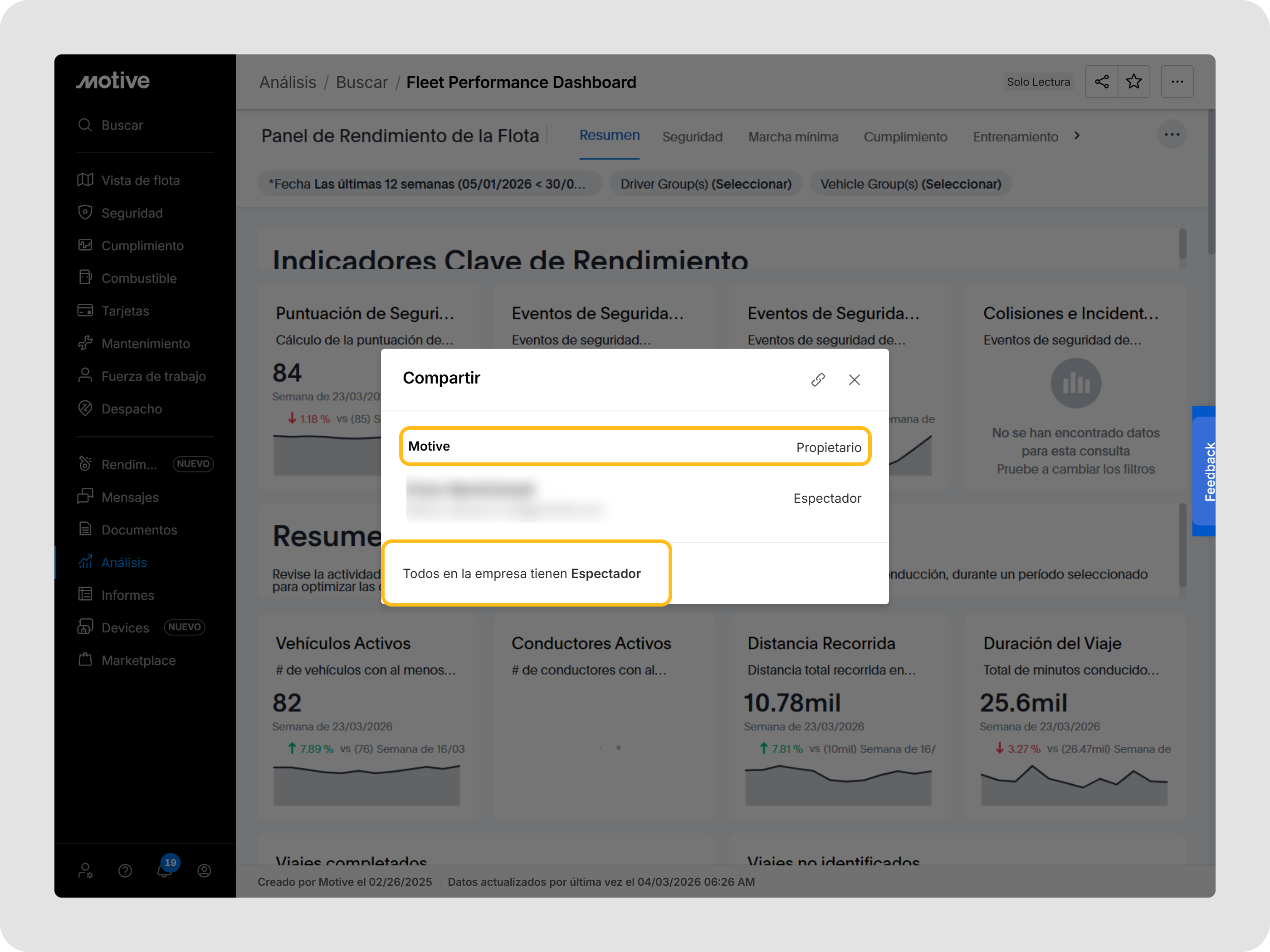Click the share icon in header
This screenshot has height=952, width=1270.
[1101, 82]
